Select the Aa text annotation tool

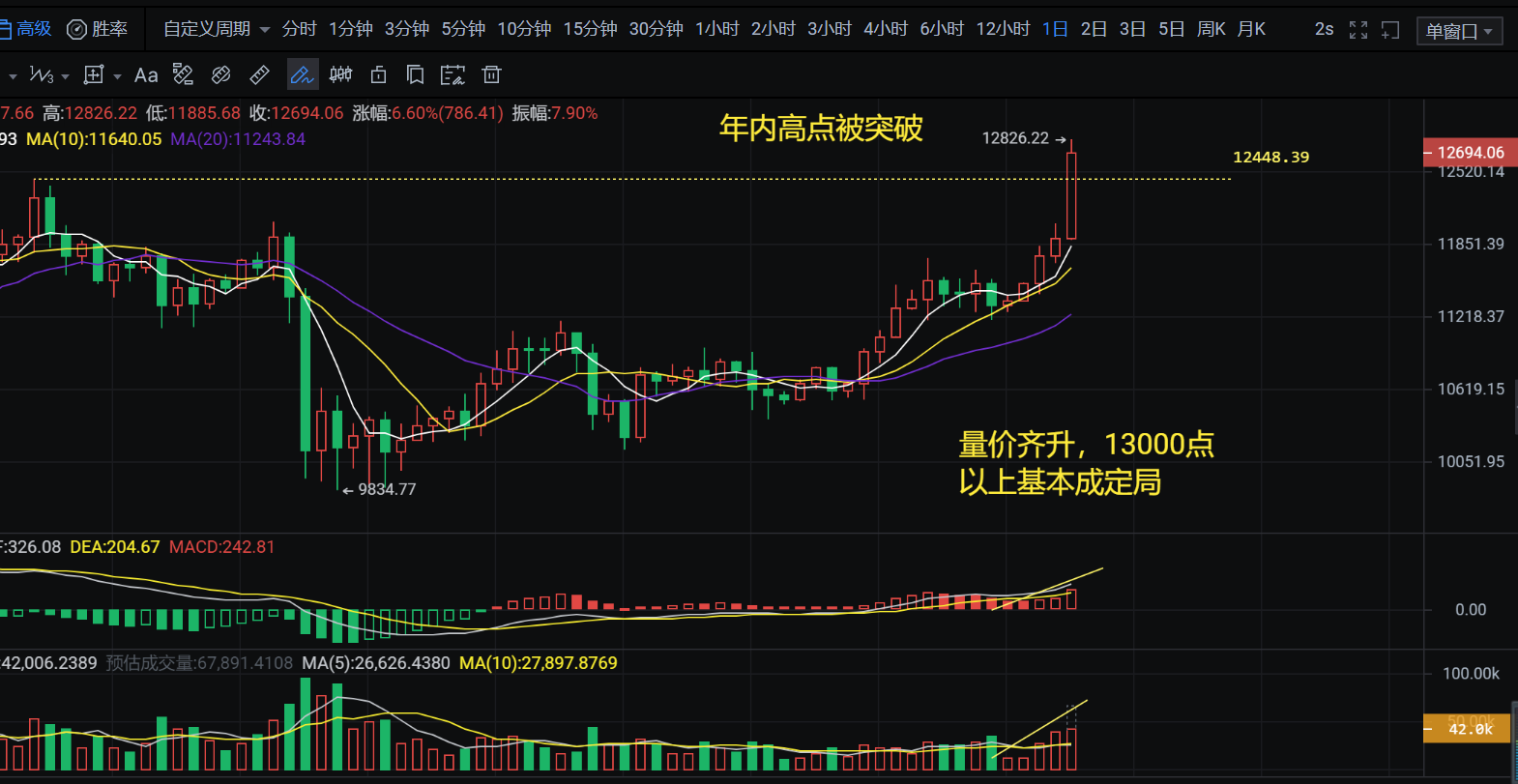[146, 75]
